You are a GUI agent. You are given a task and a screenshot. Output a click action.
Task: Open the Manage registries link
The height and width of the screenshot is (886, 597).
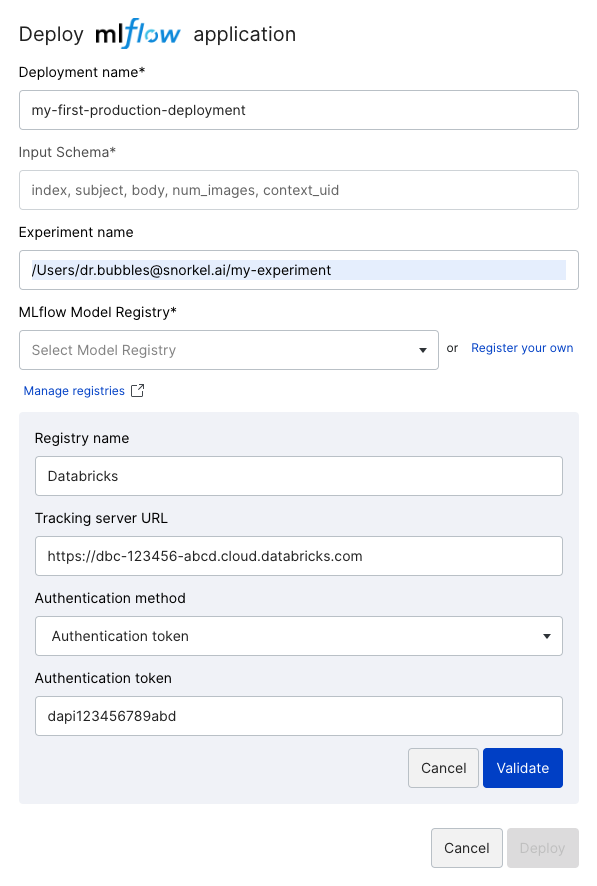coord(74,391)
